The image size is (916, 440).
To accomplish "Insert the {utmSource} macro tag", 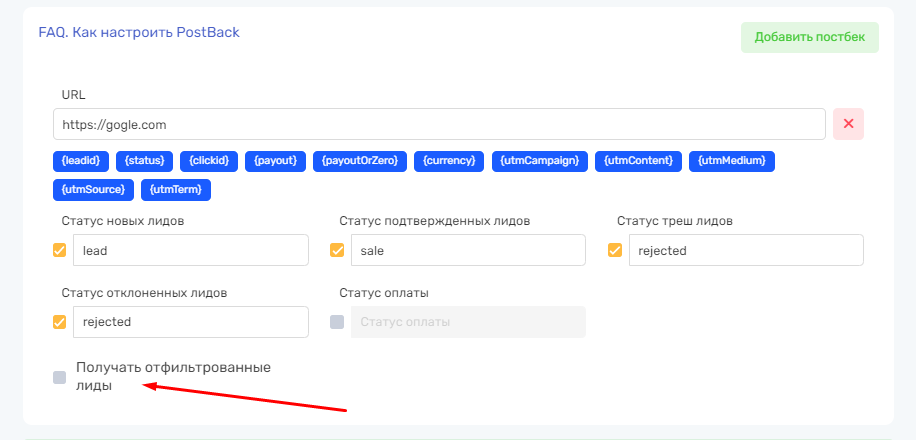I will tap(93, 189).
